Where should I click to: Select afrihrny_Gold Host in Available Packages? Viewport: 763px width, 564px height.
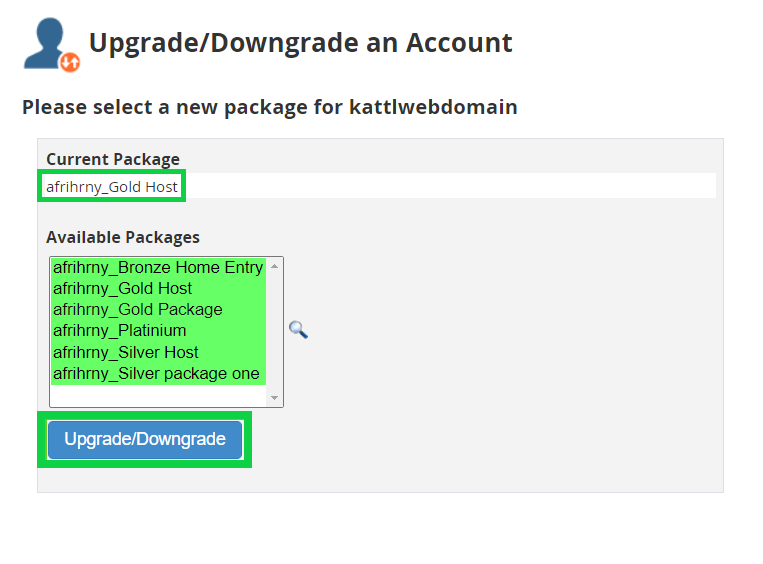point(122,289)
